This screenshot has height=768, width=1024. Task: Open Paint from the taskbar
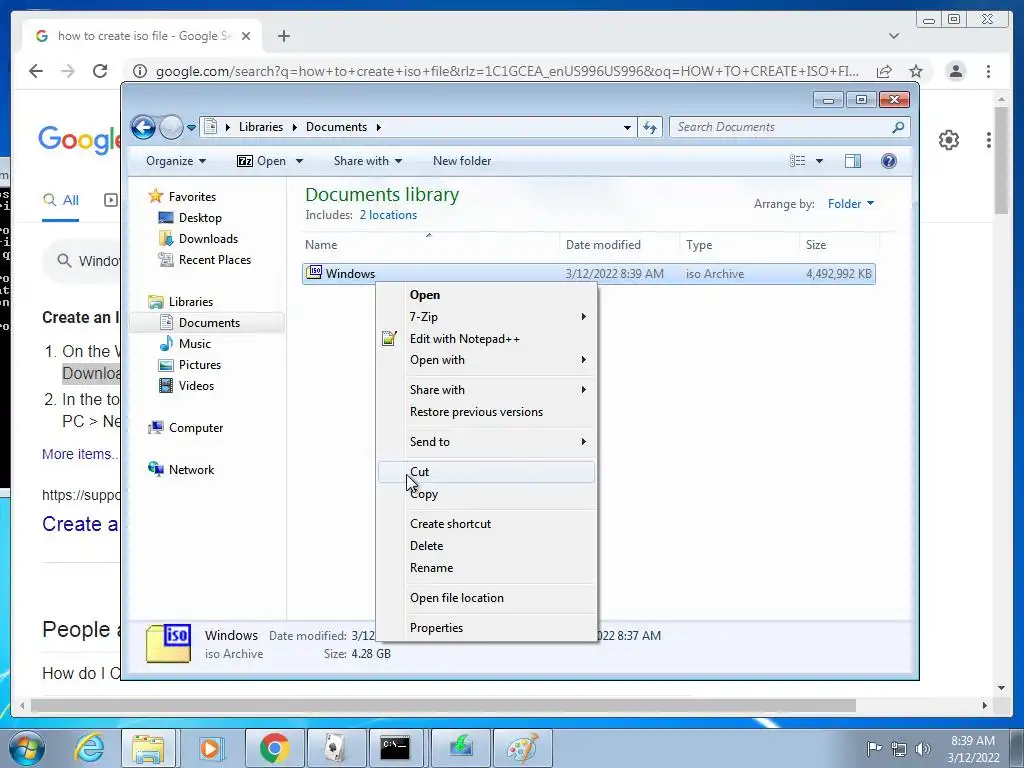pos(522,748)
